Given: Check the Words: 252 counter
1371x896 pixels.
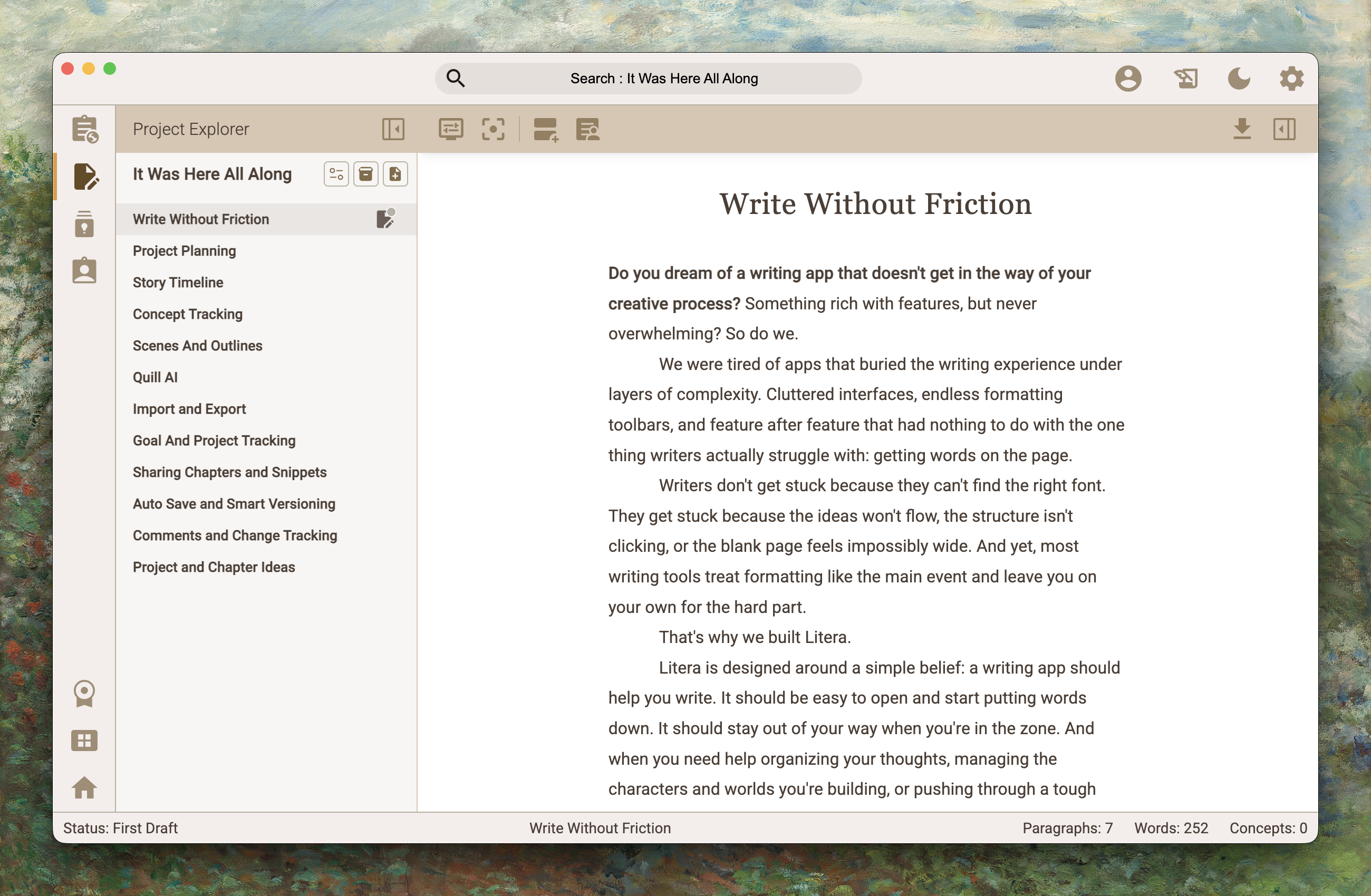Looking at the screenshot, I should (x=1171, y=828).
